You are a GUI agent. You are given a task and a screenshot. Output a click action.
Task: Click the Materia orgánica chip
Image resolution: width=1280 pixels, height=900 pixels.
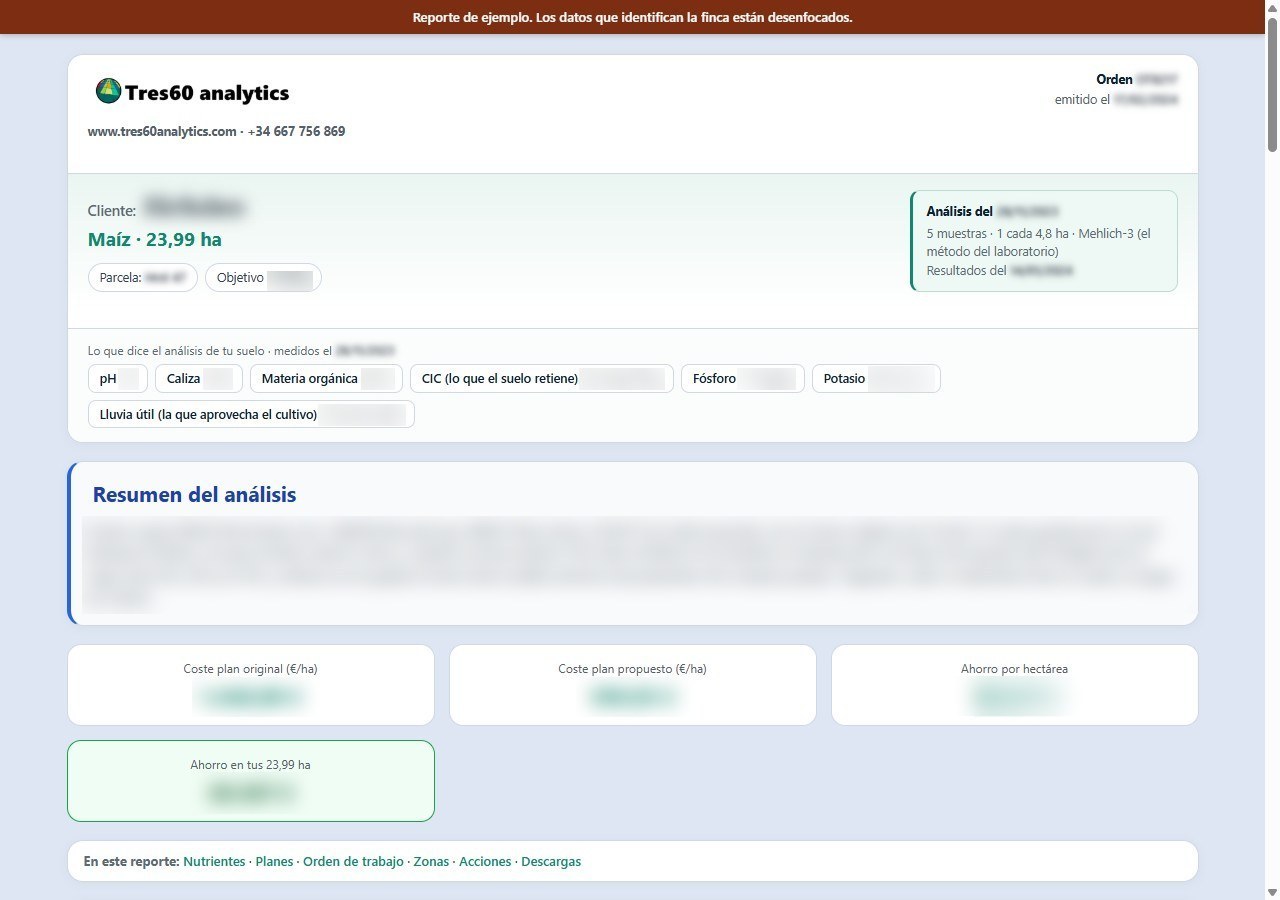click(x=326, y=379)
